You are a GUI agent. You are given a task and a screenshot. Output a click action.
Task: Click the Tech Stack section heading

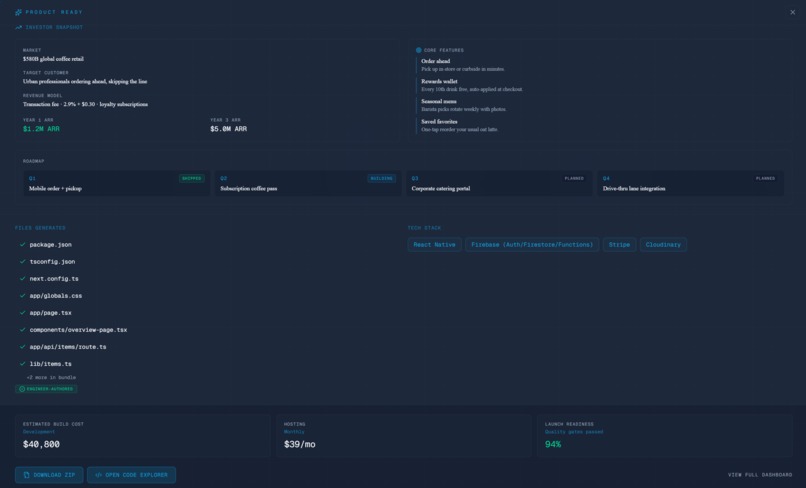tap(424, 228)
